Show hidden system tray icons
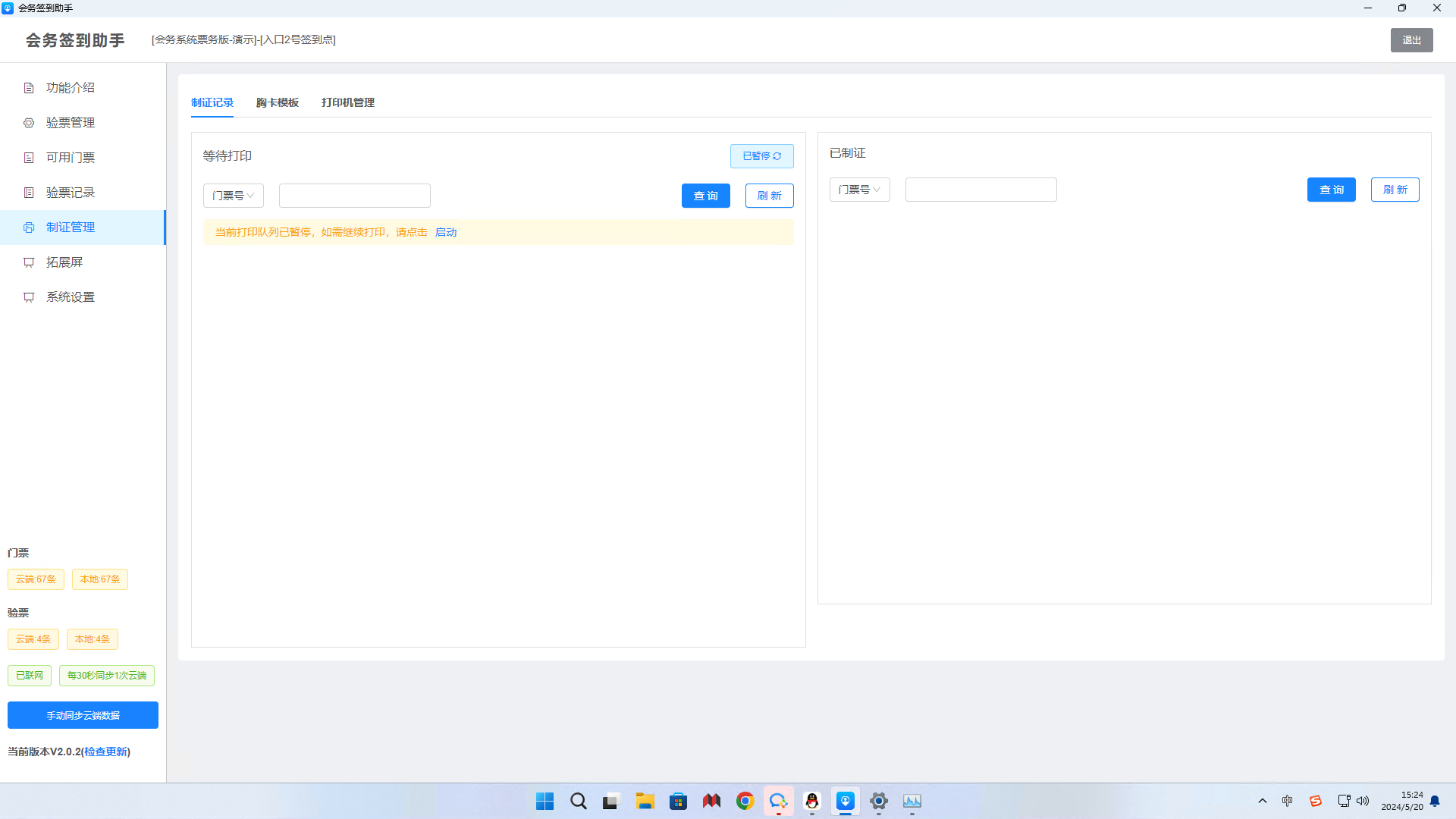 point(1263,801)
